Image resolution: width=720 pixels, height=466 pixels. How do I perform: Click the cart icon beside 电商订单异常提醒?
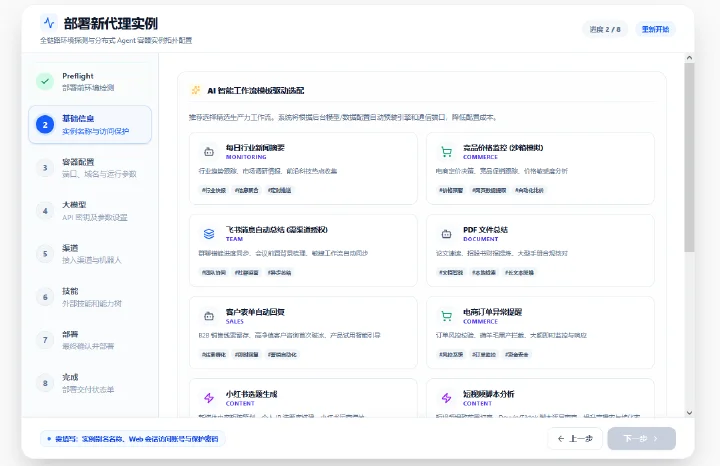tap(446, 316)
